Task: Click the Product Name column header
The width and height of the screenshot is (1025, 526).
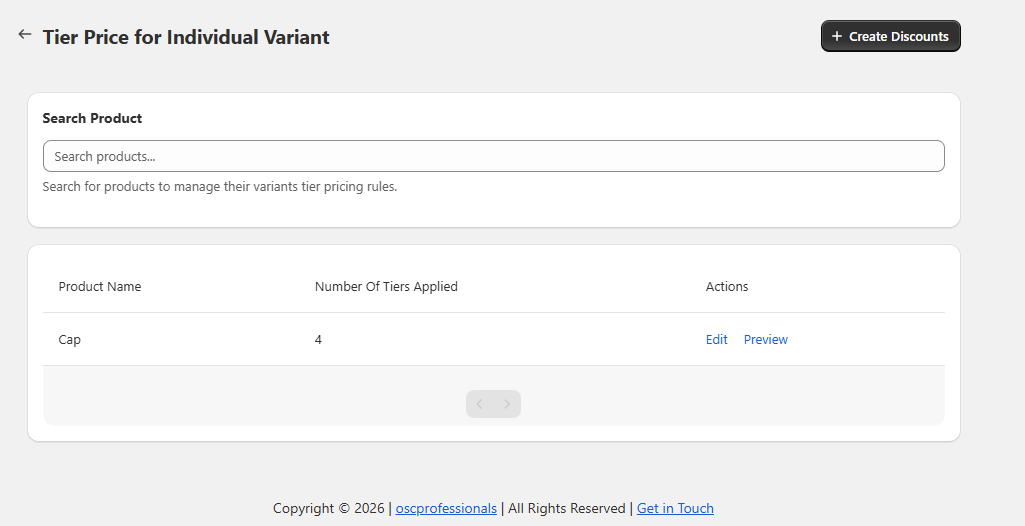Action: click(100, 287)
